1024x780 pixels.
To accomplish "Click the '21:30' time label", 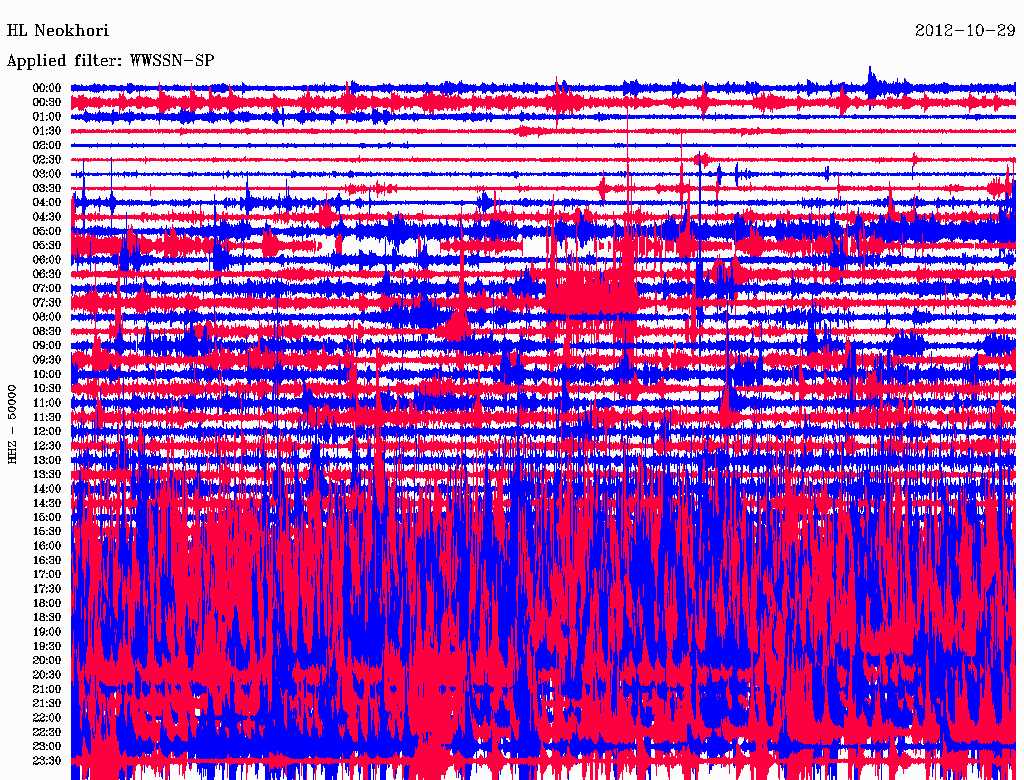I will [x=47, y=704].
